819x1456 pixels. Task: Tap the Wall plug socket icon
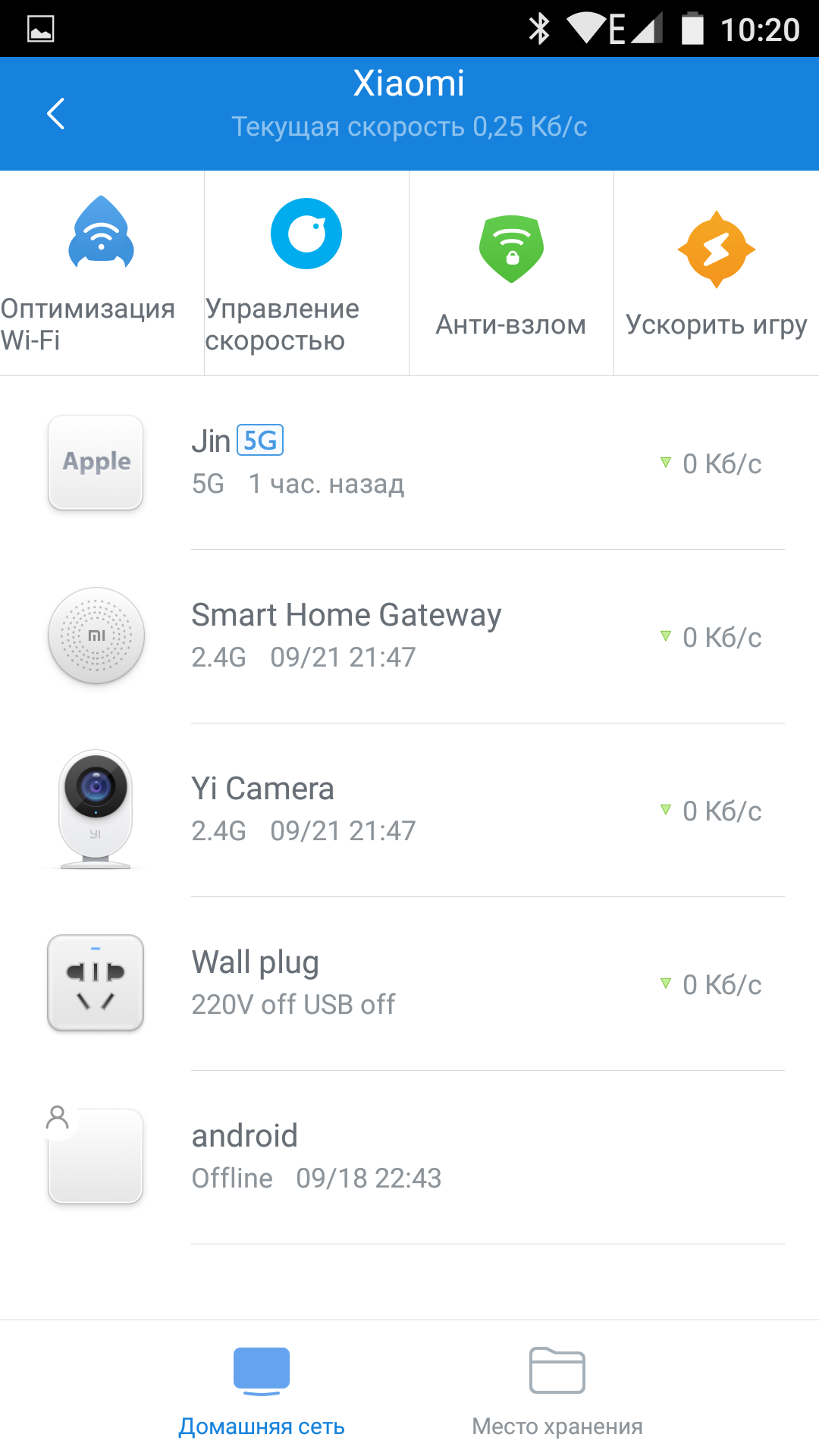96,983
